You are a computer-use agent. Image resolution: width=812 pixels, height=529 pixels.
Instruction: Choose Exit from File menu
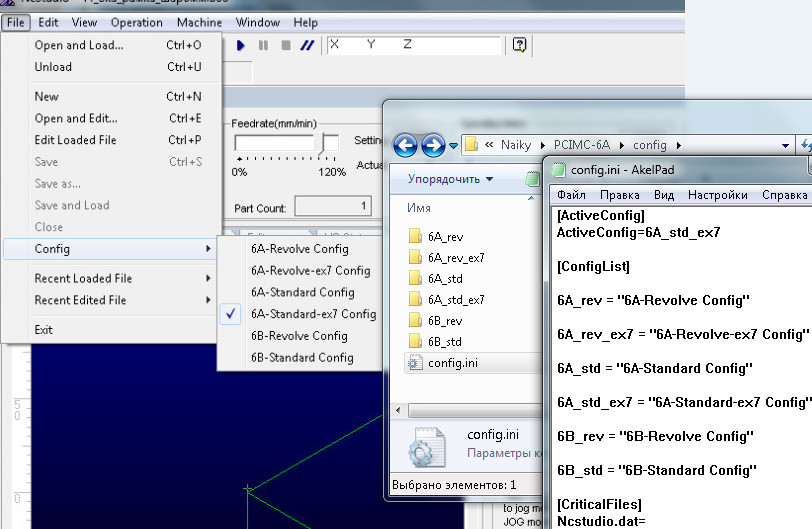(x=111, y=330)
